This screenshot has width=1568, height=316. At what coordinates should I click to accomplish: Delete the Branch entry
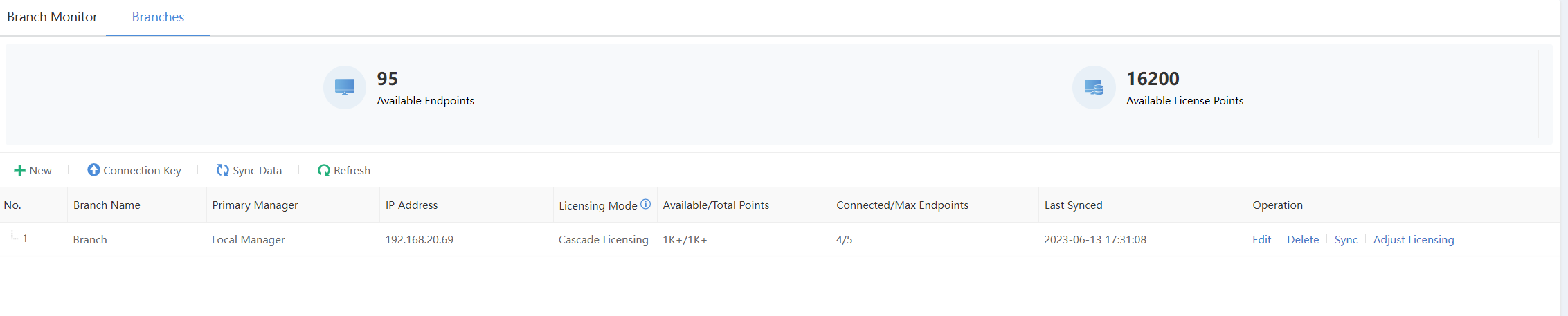point(1303,239)
